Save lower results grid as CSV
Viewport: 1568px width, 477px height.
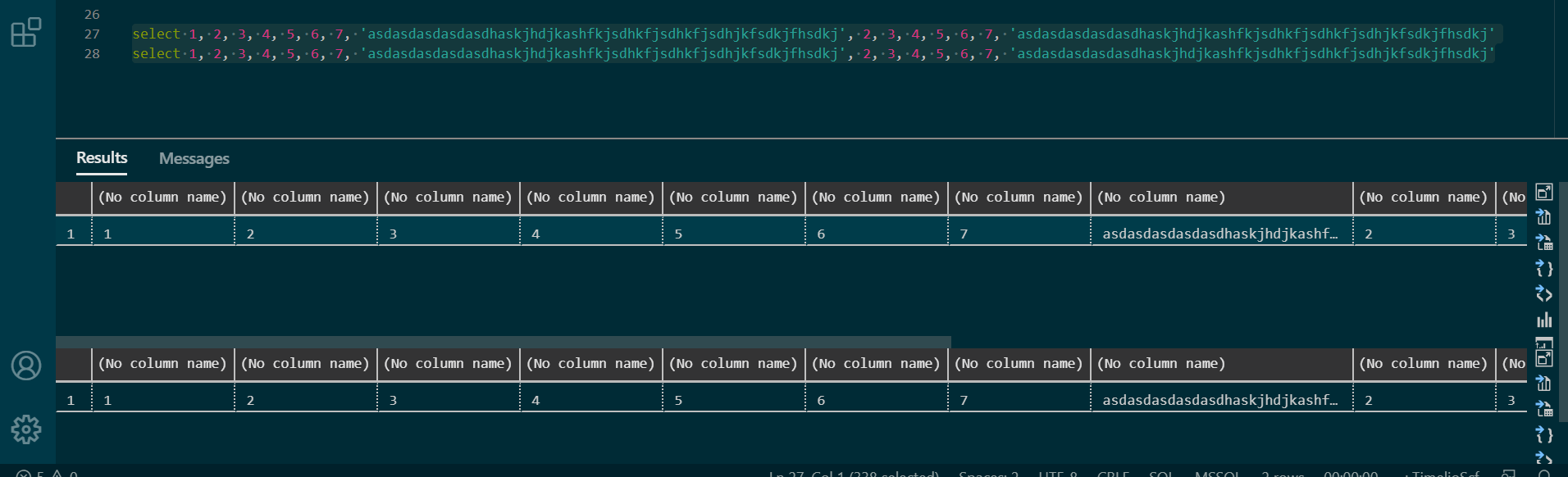point(1544,384)
